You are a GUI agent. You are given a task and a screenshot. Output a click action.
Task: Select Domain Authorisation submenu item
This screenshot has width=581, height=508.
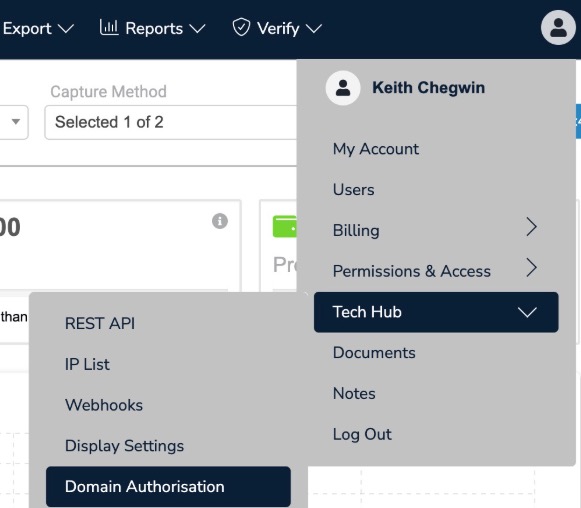click(168, 487)
